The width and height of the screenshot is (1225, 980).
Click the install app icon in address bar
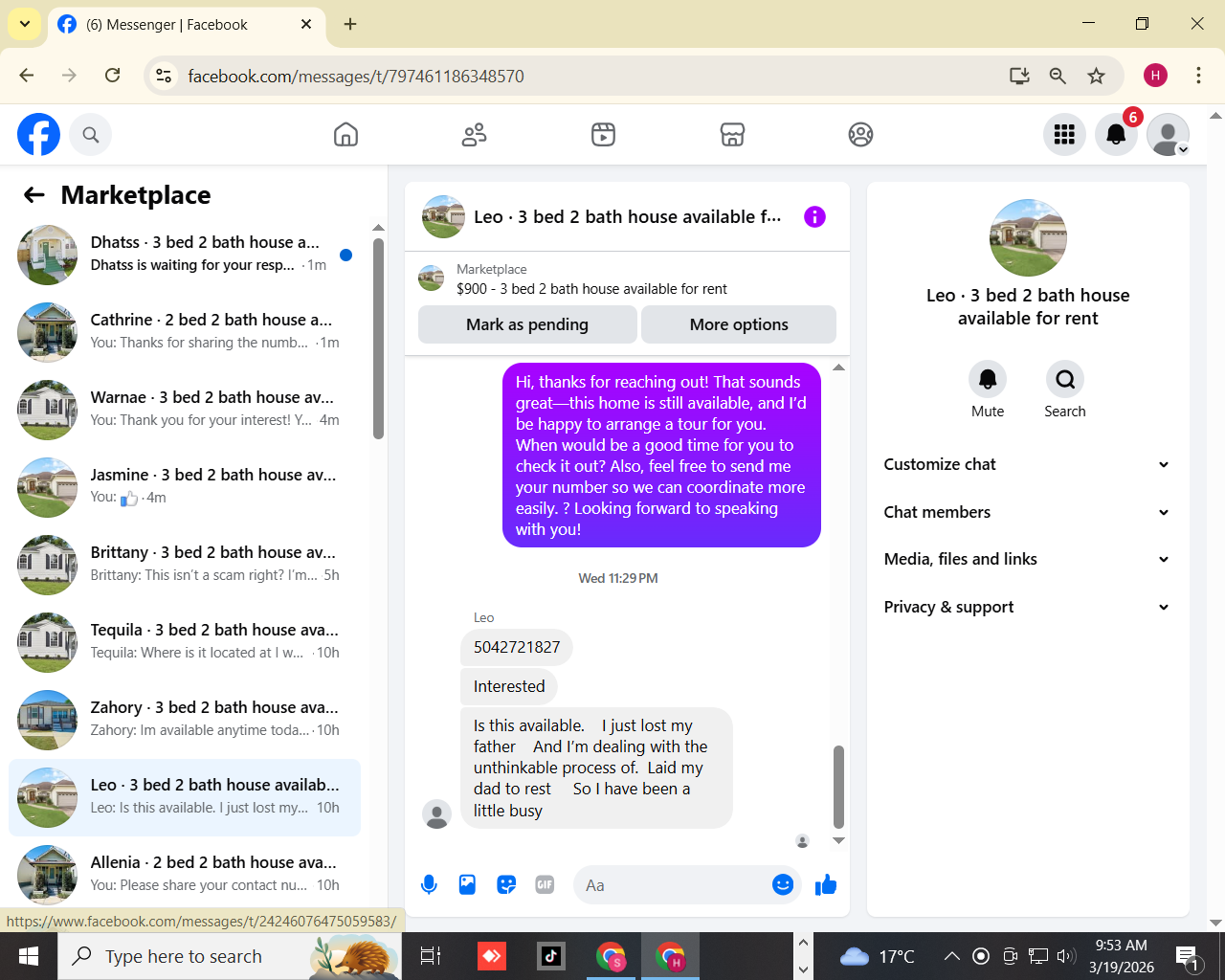click(x=1019, y=76)
